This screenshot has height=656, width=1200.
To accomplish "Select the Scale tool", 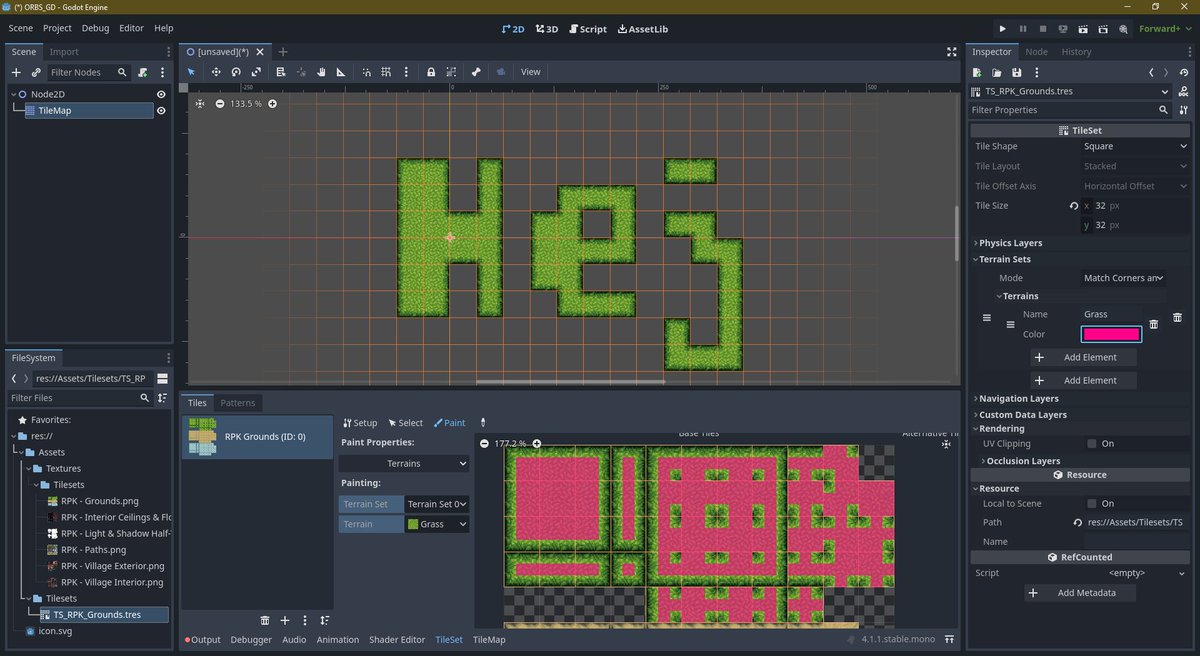I will click(x=257, y=72).
